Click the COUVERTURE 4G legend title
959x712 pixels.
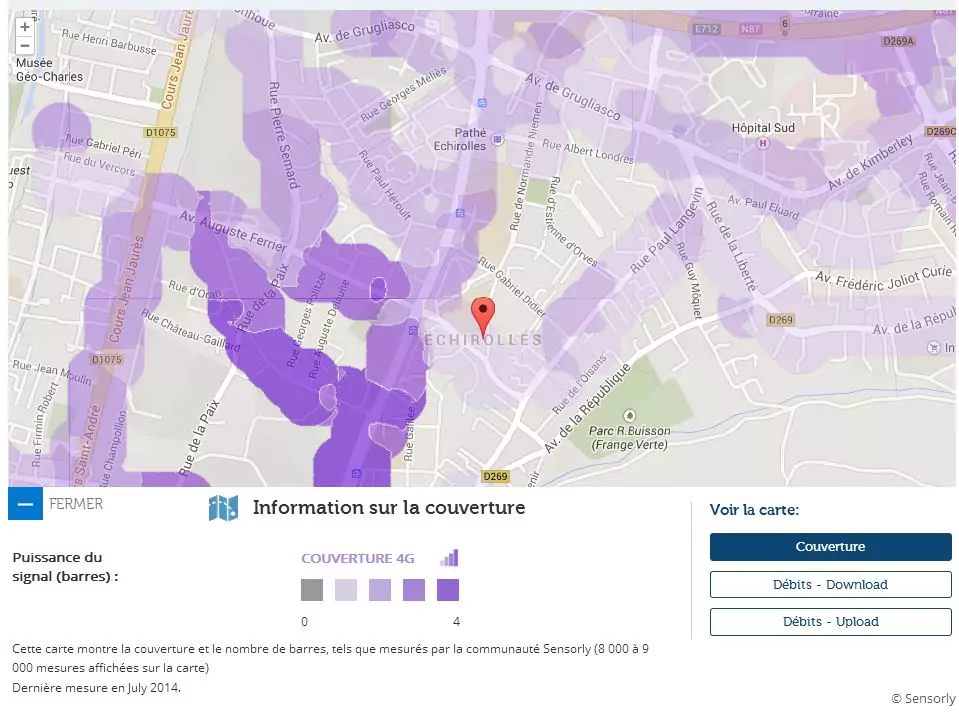[358, 558]
